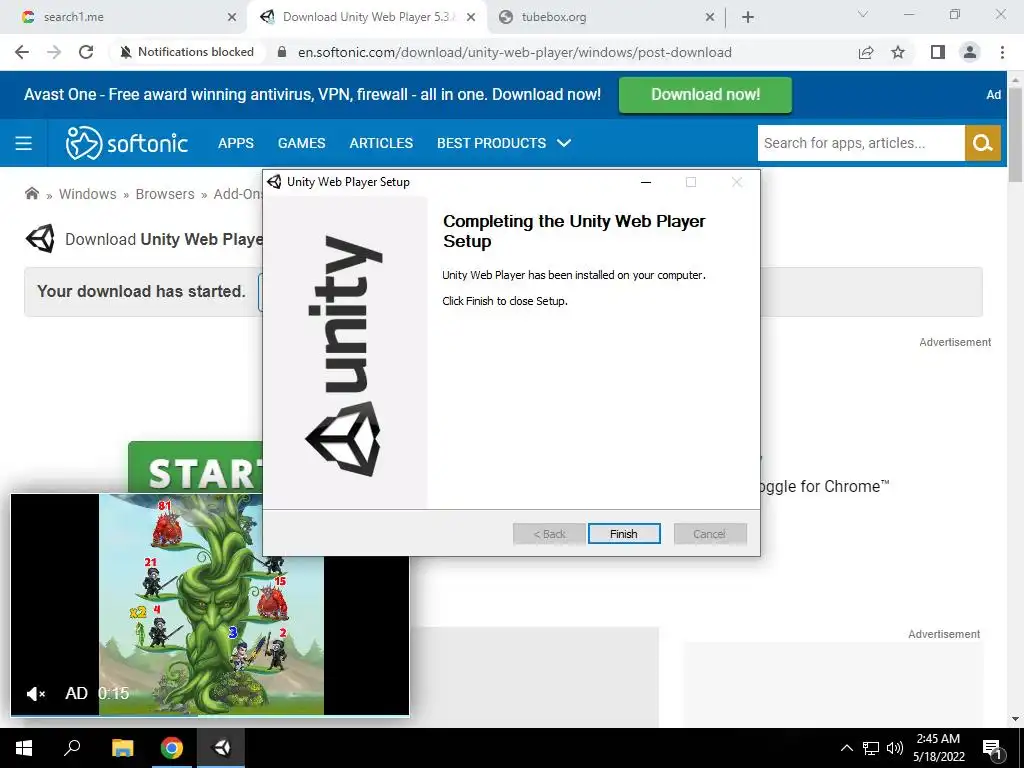This screenshot has width=1024, height=768.
Task: Click Finish in Unity Web Player Setup
Action: click(x=624, y=534)
